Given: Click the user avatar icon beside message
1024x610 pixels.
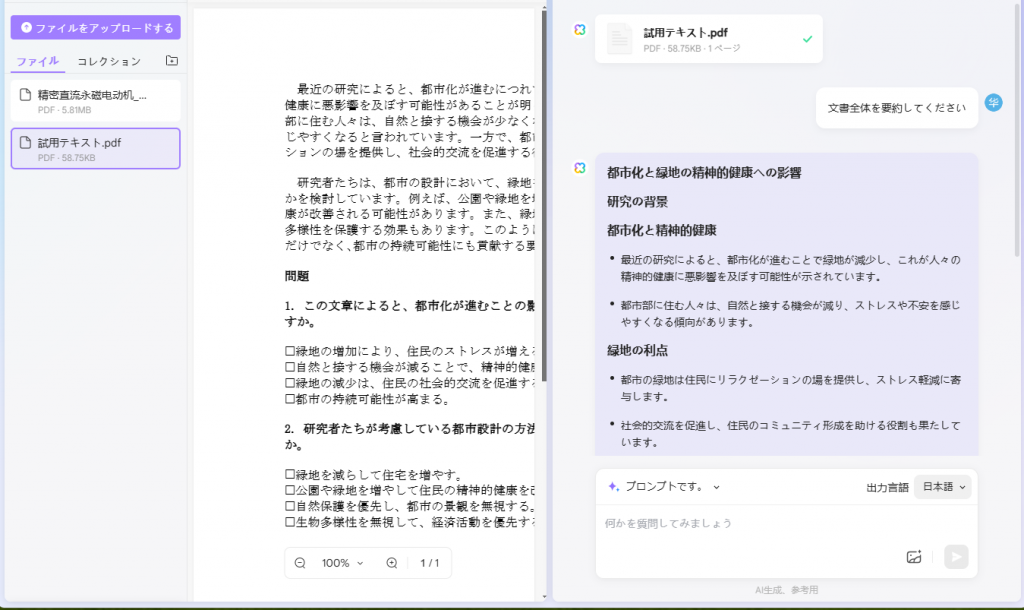Looking at the screenshot, I should click(x=993, y=103).
